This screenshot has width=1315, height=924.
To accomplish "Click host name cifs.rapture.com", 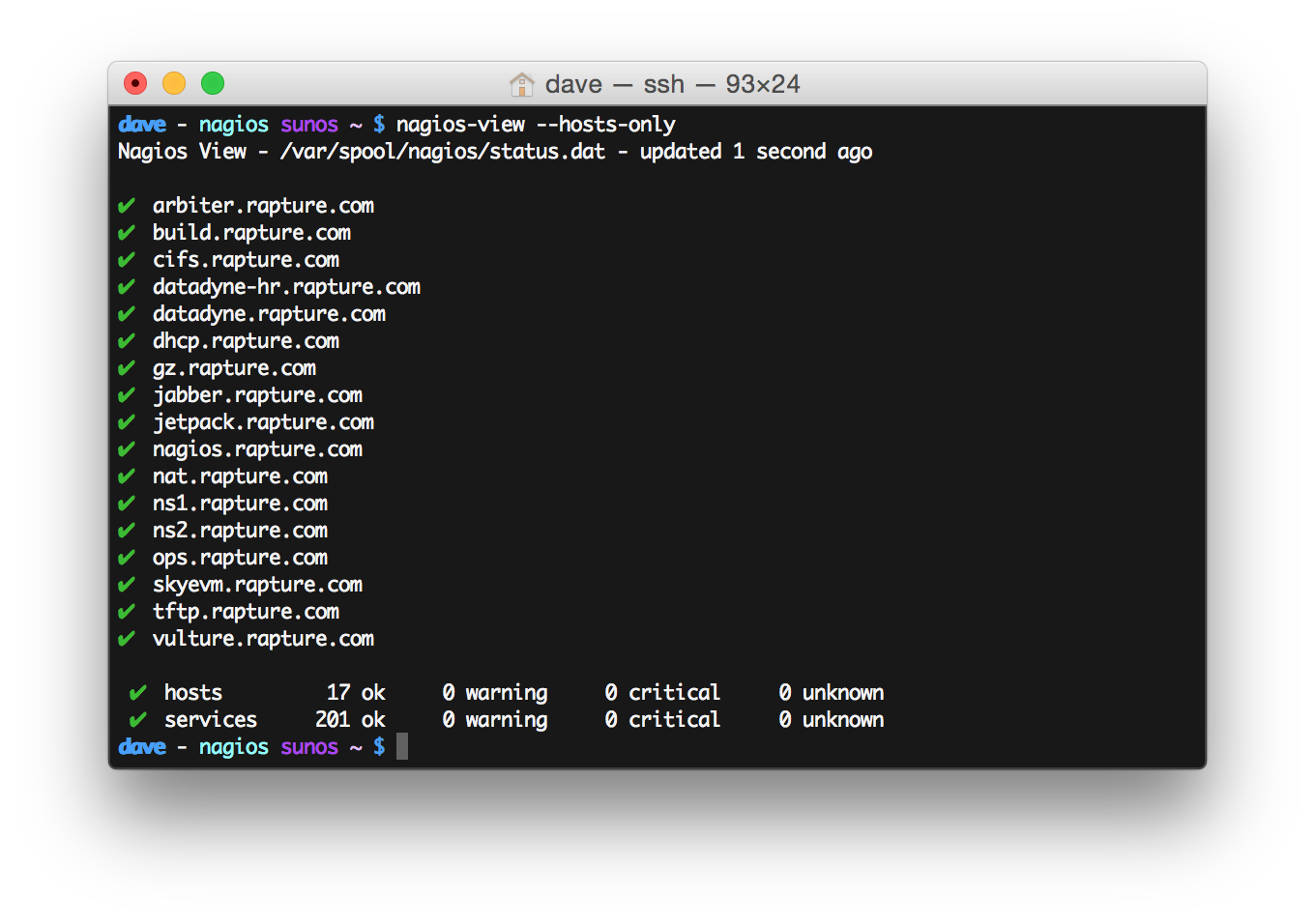I will [x=246, y=260].
